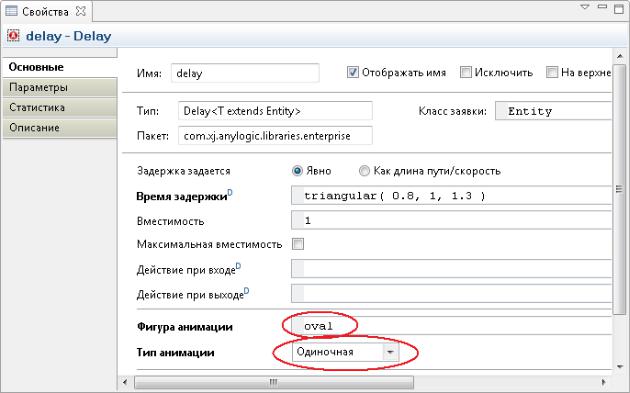Open the Статистика tab
The width and height of the screenshot is (630, 393).
[x=59, y=107]
